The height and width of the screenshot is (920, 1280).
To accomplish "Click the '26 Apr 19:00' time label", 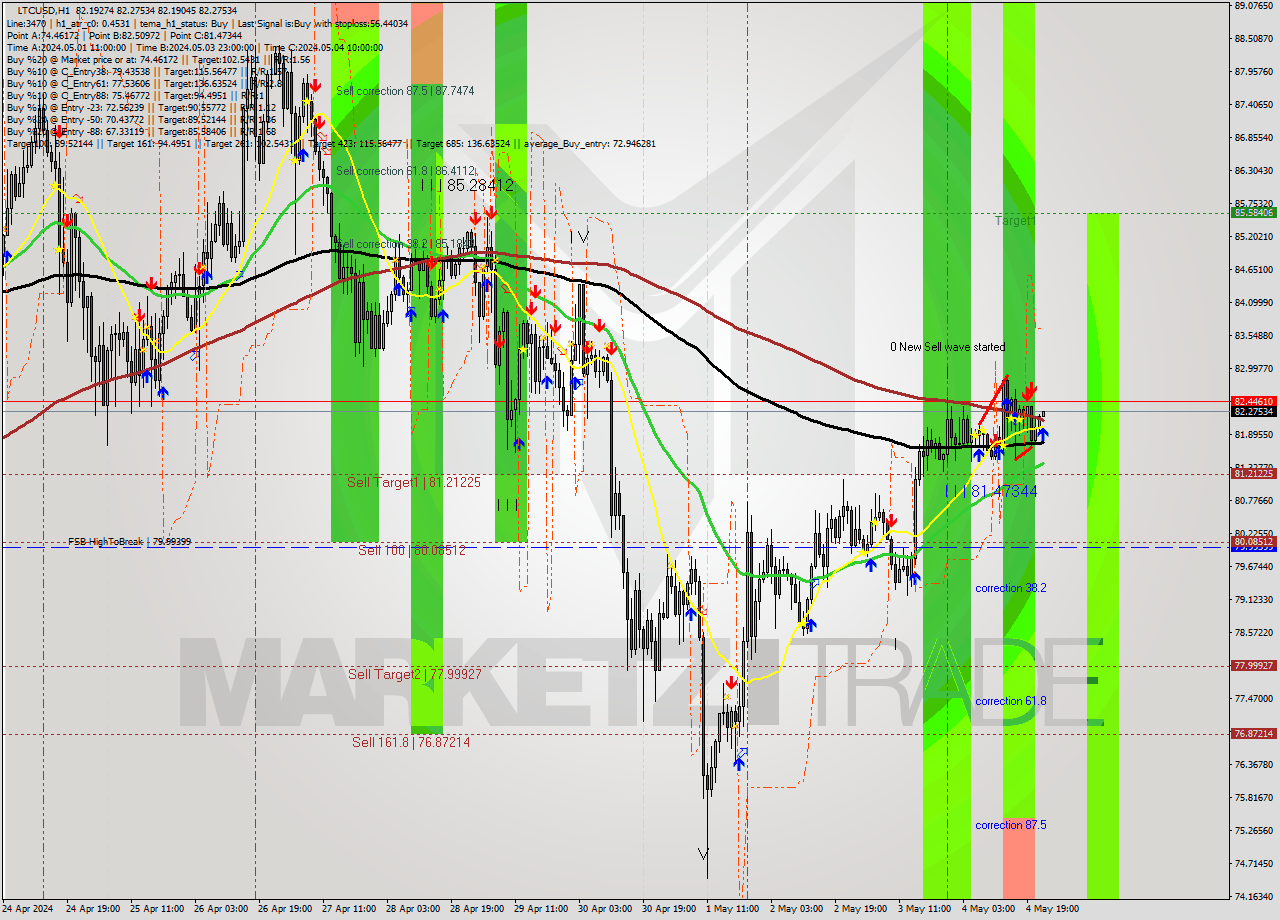I will [x=284, y=909].
